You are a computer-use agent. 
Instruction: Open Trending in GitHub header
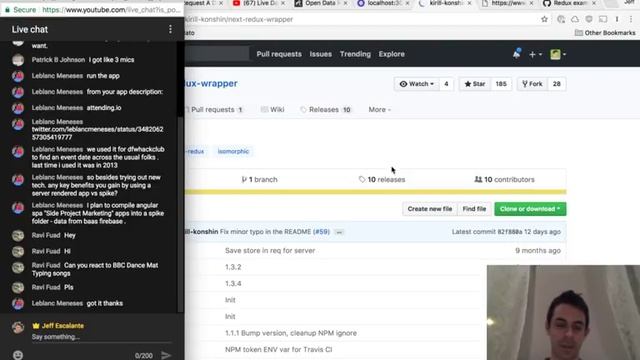(x=355, y=54)
